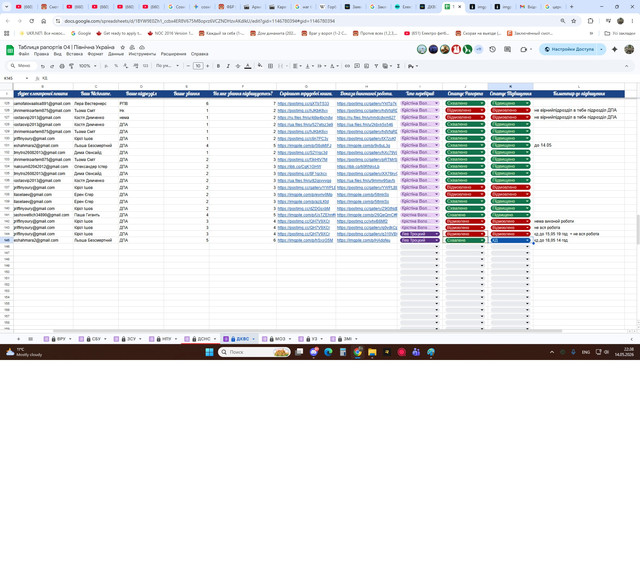Viewport: 640px width, 584px height.
Task: Increase font size with plus button
Action: (x=208, y=66)
